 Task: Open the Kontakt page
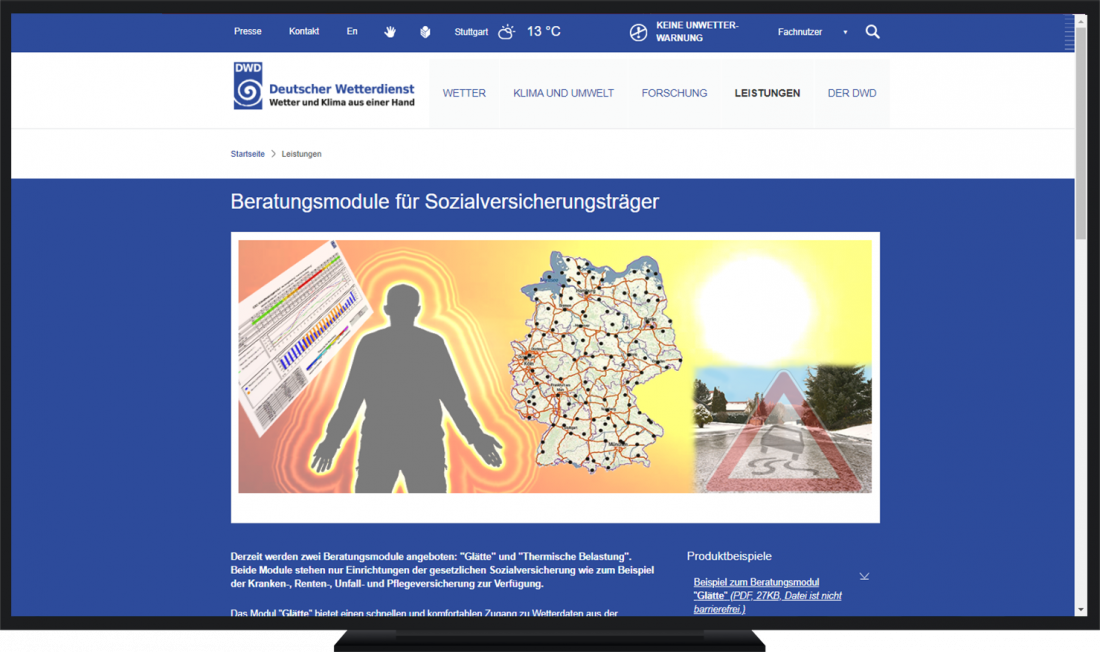pos(304,31)
